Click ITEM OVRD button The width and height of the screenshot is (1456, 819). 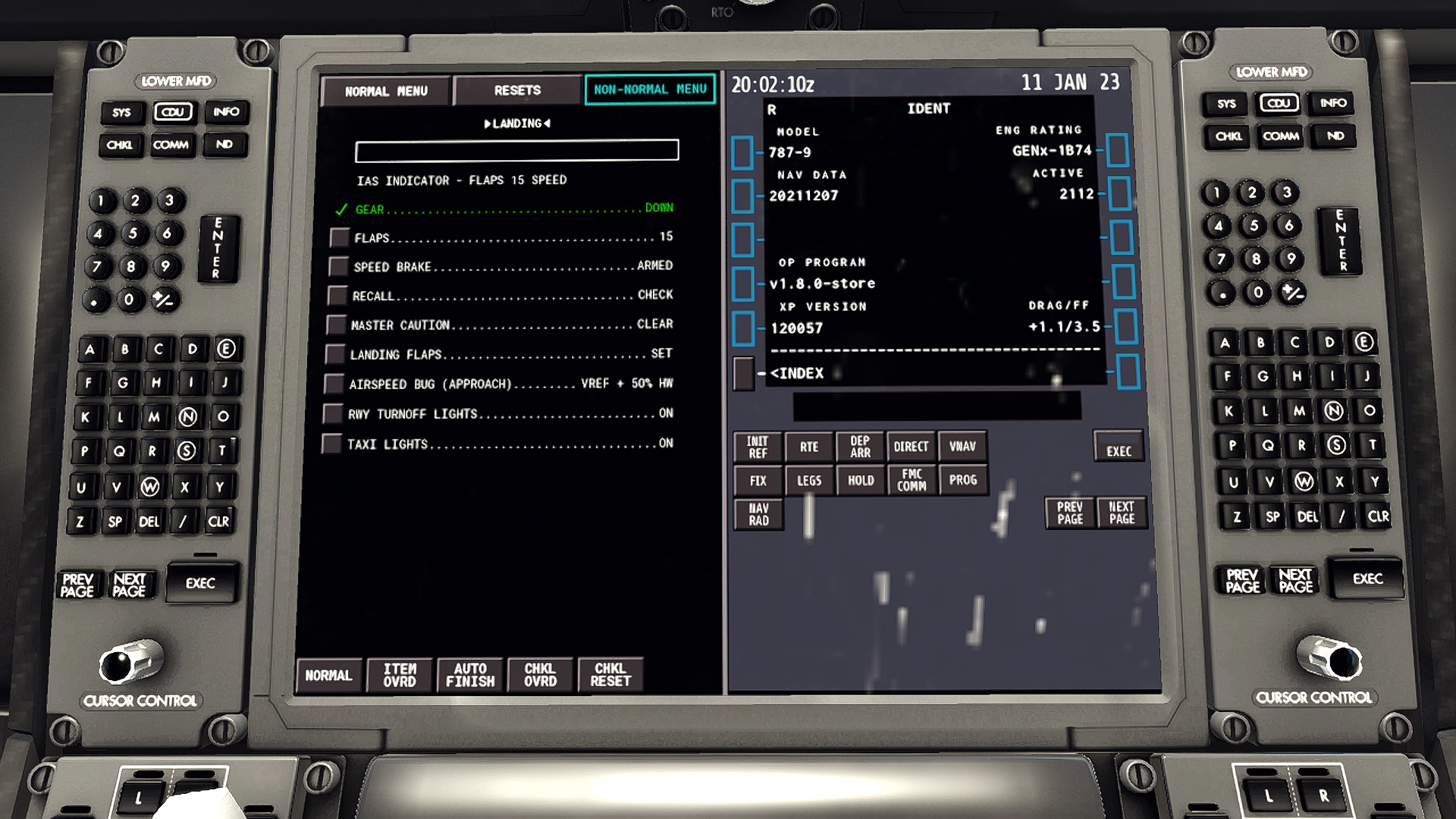[400, 675]
